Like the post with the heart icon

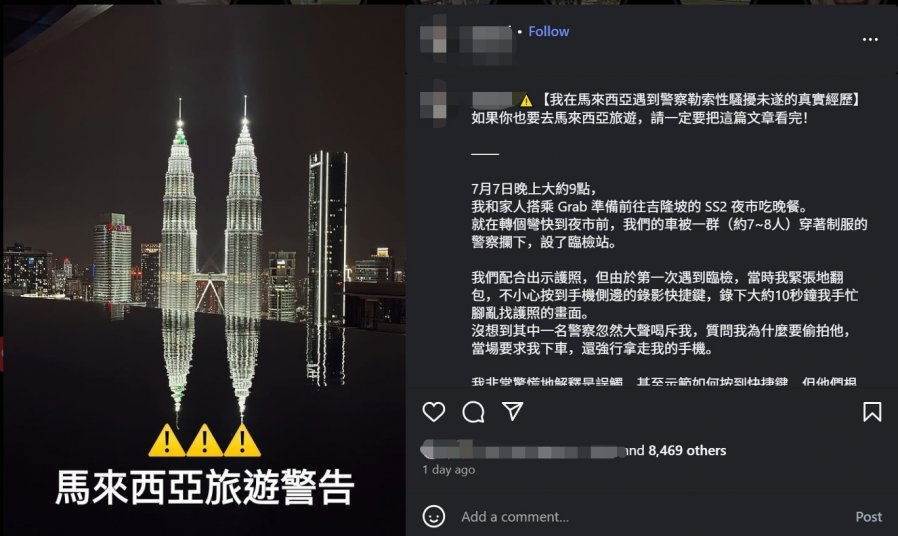coord(434,412)
